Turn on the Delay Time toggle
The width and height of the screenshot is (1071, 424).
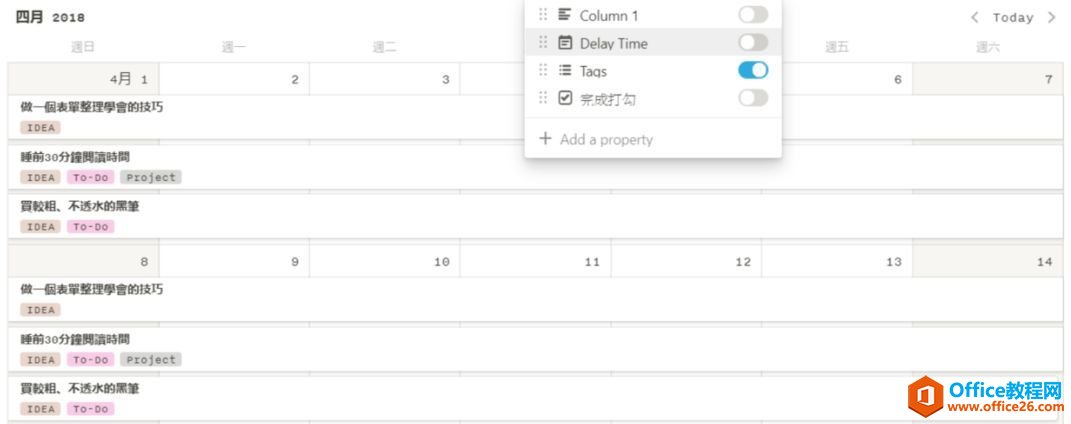click(753, 42)
